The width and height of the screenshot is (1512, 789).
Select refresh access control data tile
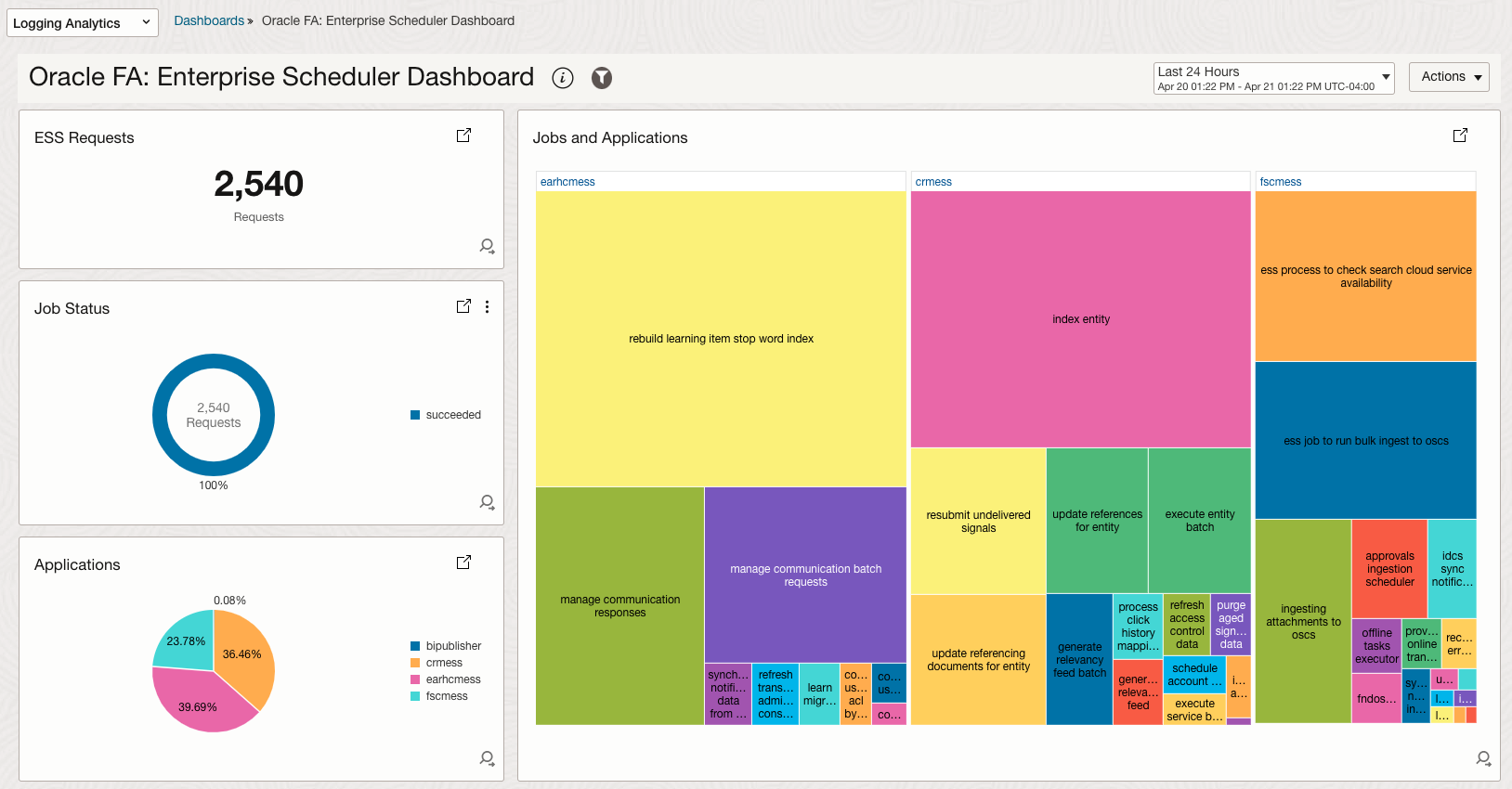(1187, 625)
